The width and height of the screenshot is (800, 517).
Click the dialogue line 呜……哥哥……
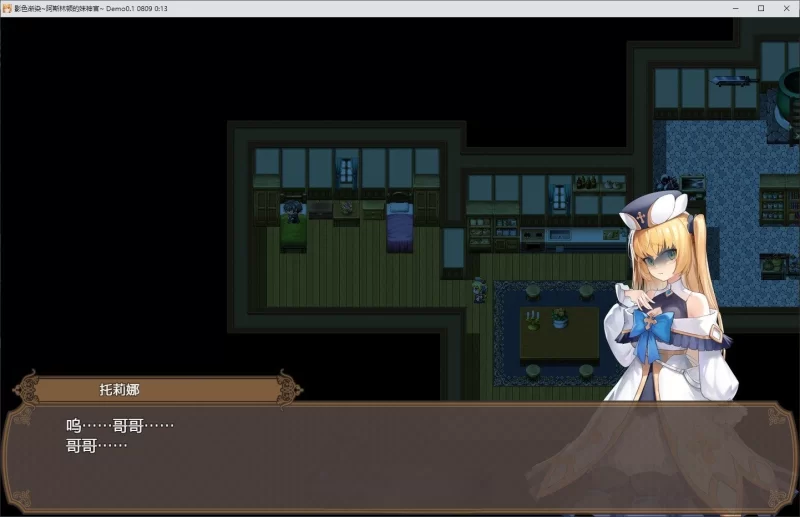click(120, 425)
